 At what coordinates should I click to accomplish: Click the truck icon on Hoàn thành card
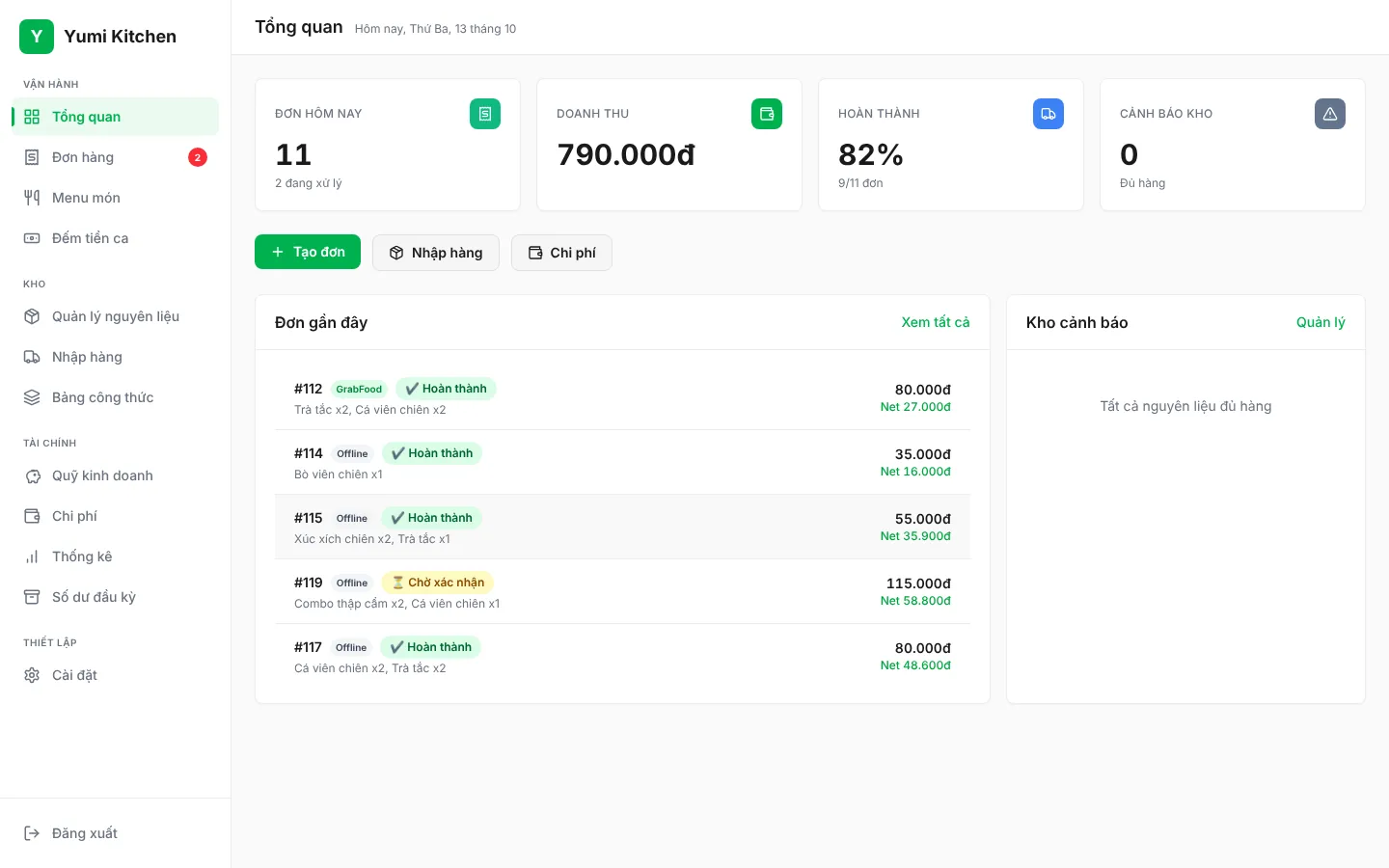pyautogui.click(x=1049, y=114)
